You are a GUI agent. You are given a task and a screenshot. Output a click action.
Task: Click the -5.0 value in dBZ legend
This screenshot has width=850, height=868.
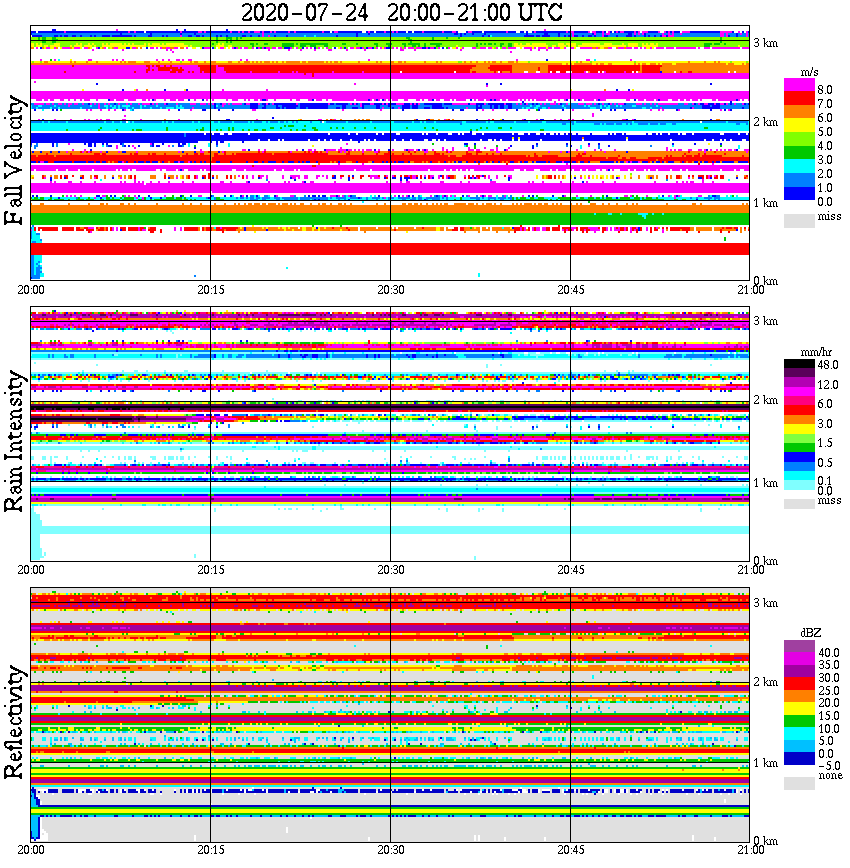[x=828, y=766]
